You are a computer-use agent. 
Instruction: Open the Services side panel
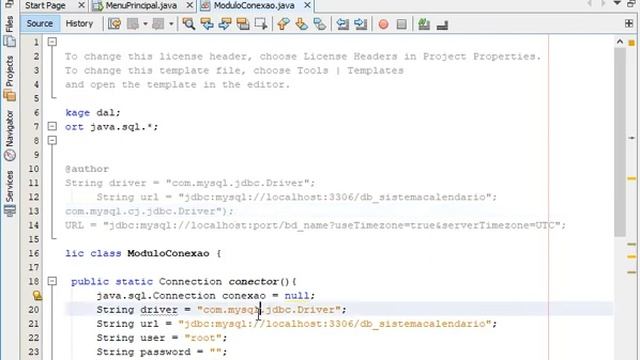[x=9, y=193]
